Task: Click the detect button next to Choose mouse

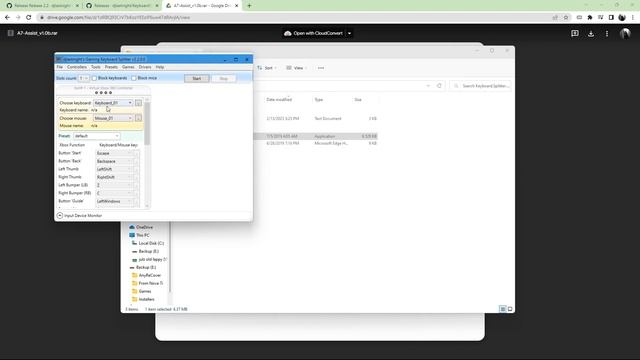Action: [x=138, y=118]
